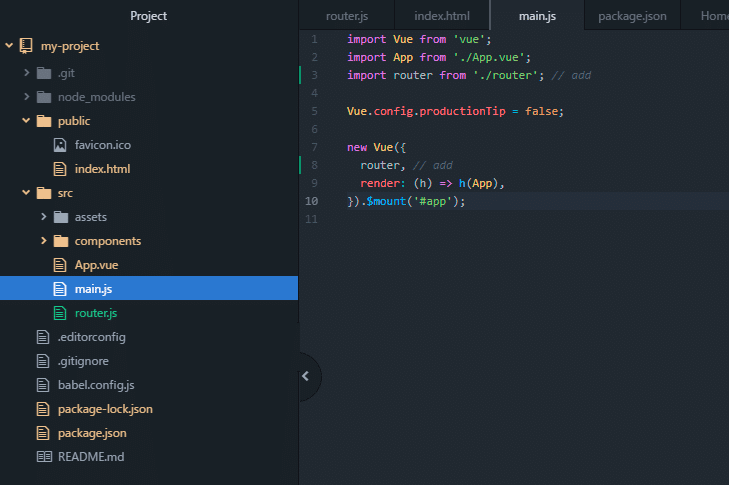Screen dimensions: 729x485
Task: Collapse the public folder chevron
Action: point(26,121)
